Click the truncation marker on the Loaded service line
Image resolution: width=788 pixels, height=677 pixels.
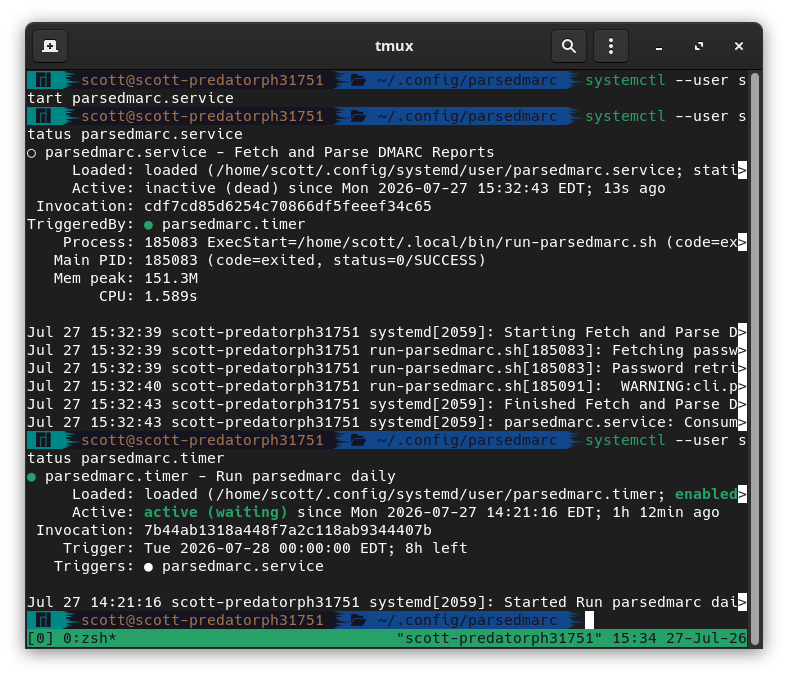(742, 170)
